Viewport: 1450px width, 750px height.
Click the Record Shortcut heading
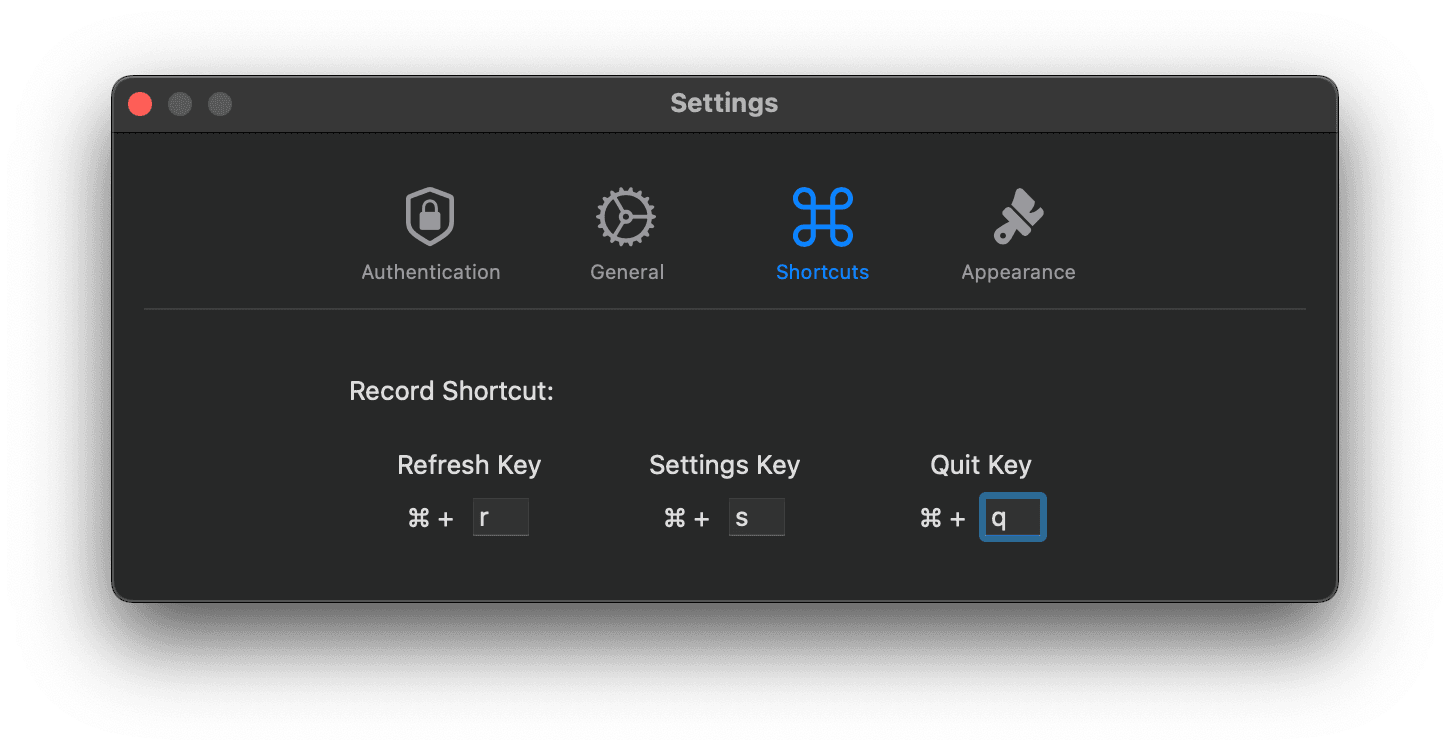pos(451,391)
